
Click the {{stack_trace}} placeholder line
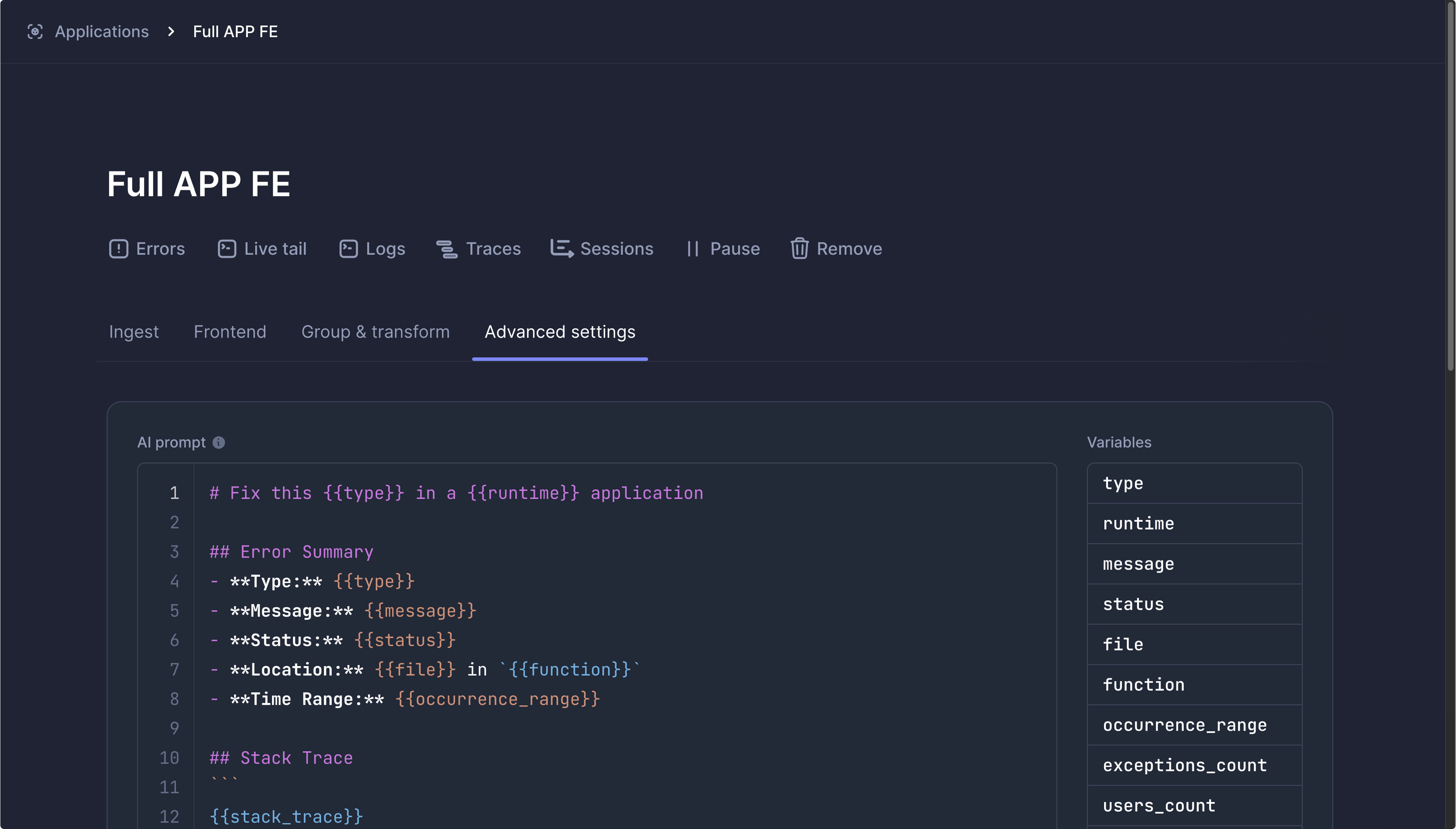click(286, 817)
